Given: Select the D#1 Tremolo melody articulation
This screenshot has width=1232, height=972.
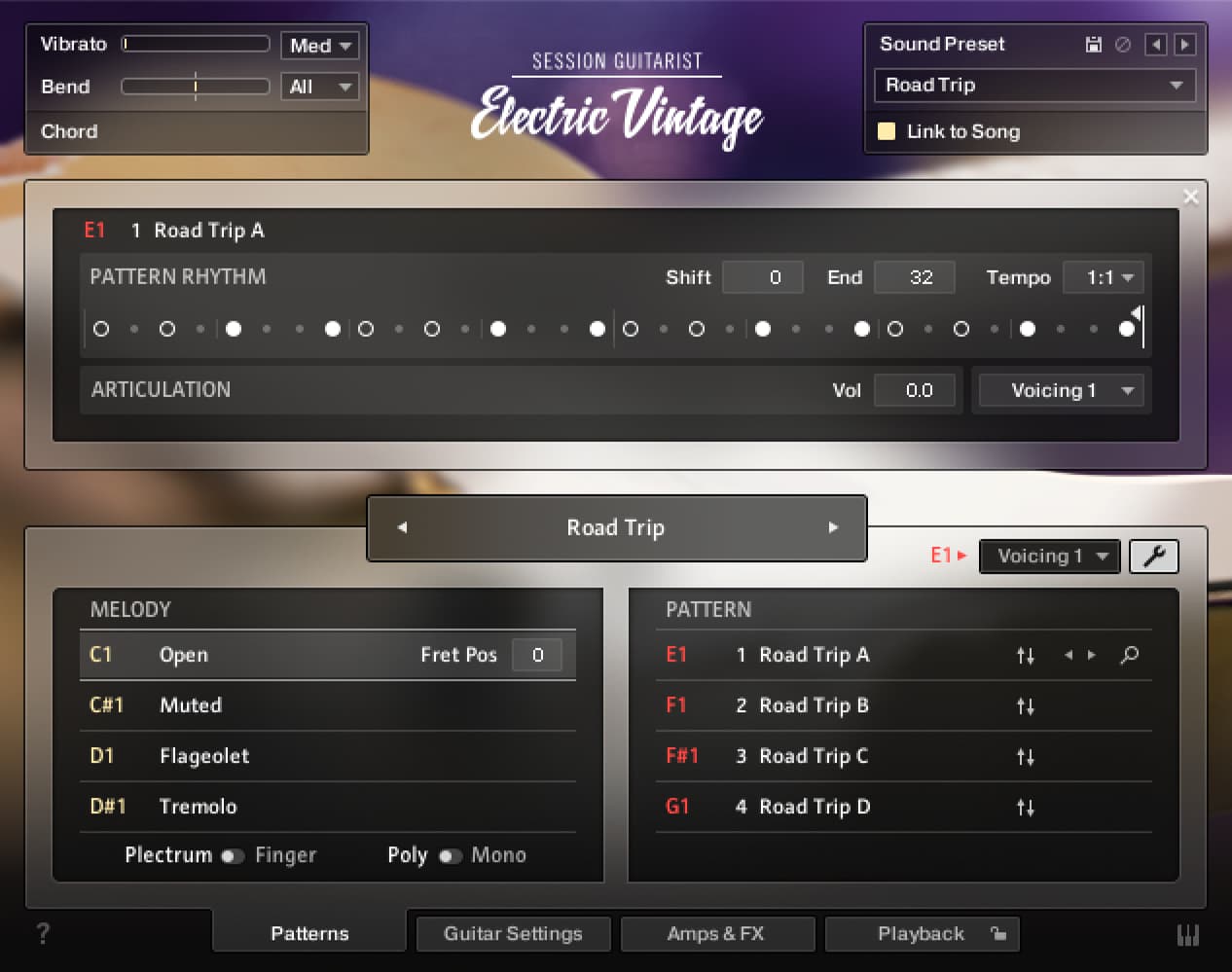Looking at the screenshot, I should coord(327,807).
